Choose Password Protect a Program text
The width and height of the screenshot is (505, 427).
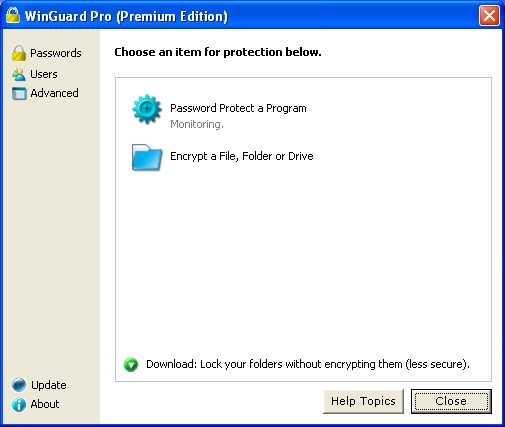[x=238, y=108]
